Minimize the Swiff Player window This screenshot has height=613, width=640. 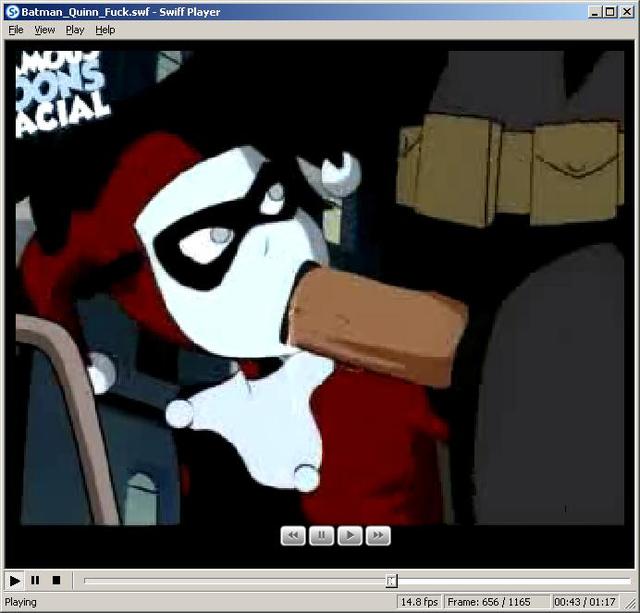coord(595,12)
